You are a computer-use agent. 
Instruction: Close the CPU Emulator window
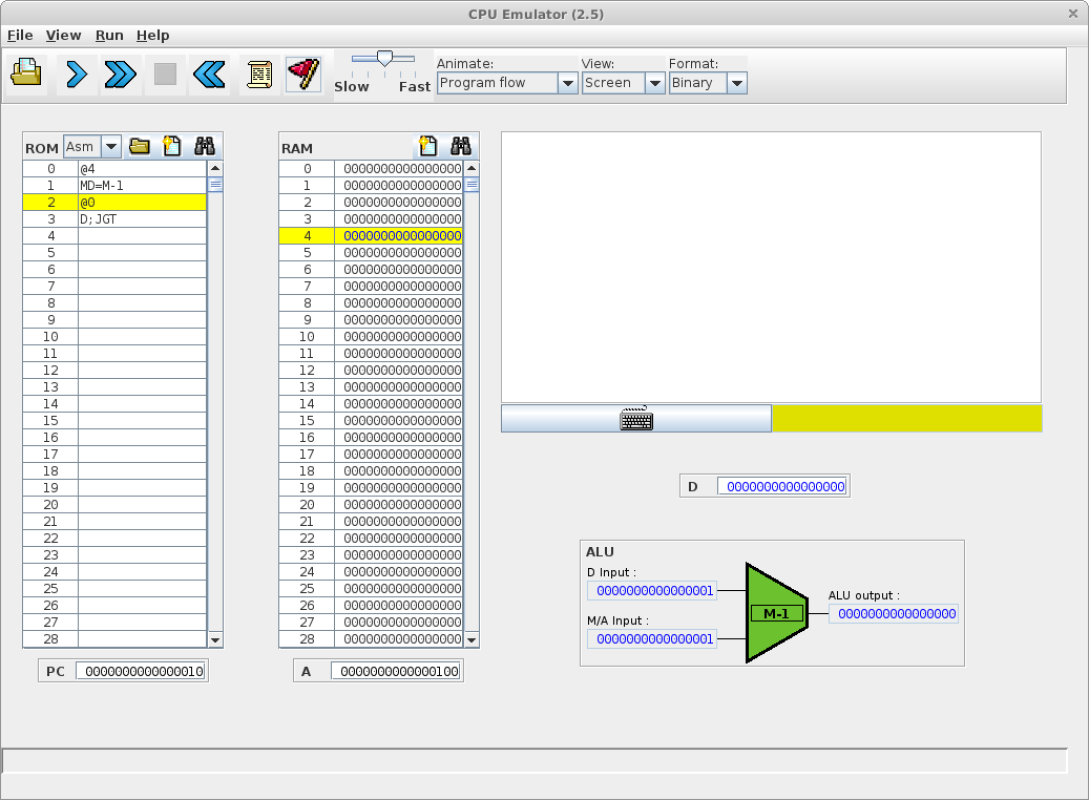pyautogui.click(x=1072, y=13)
